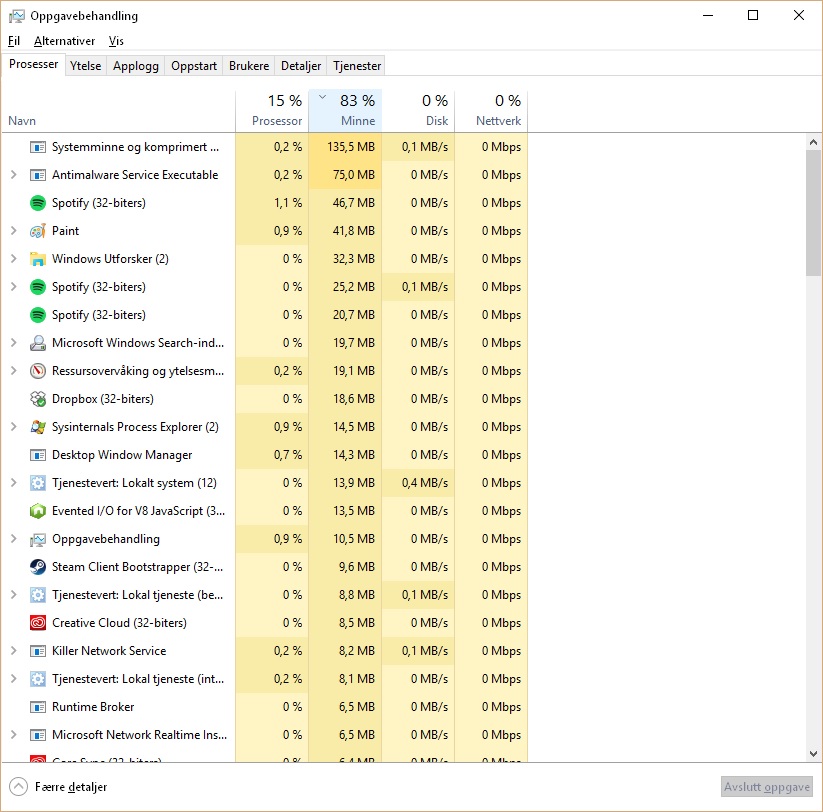Switch to the Detaljer tab
This screenshot has width=823, height=812.
[301, 66]
